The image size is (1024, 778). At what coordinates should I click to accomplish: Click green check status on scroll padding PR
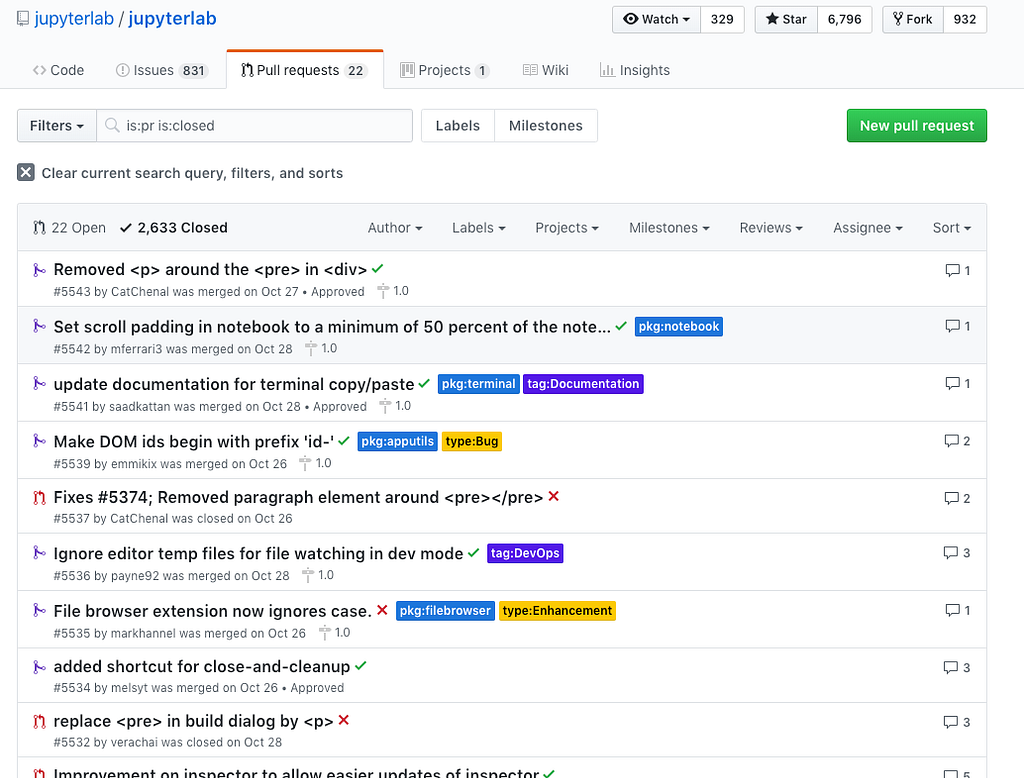(x=621, y=325)
